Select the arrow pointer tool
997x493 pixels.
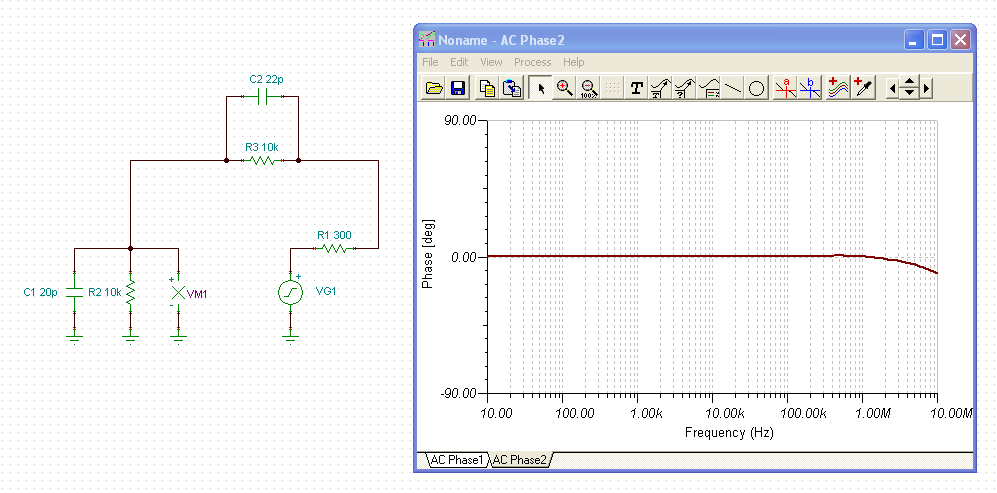(541, 88)
